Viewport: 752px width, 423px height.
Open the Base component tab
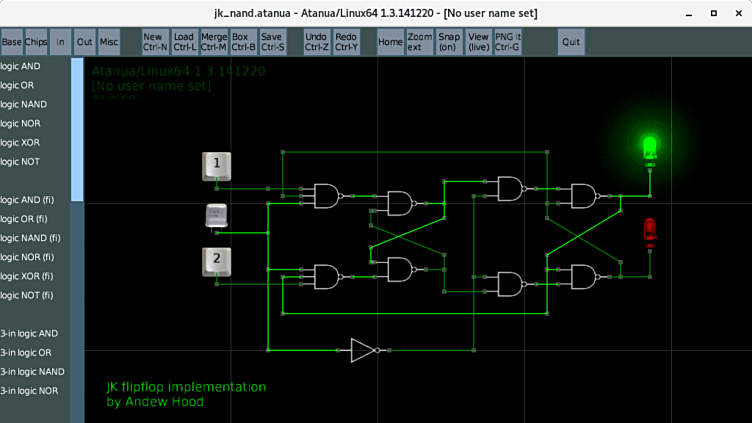point(12,42)
